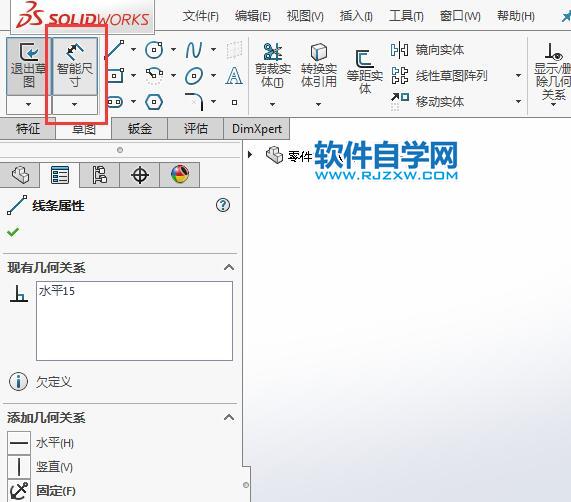Open the Help (帮助) menu
571x502 pixels.
[x=516, y=16]
